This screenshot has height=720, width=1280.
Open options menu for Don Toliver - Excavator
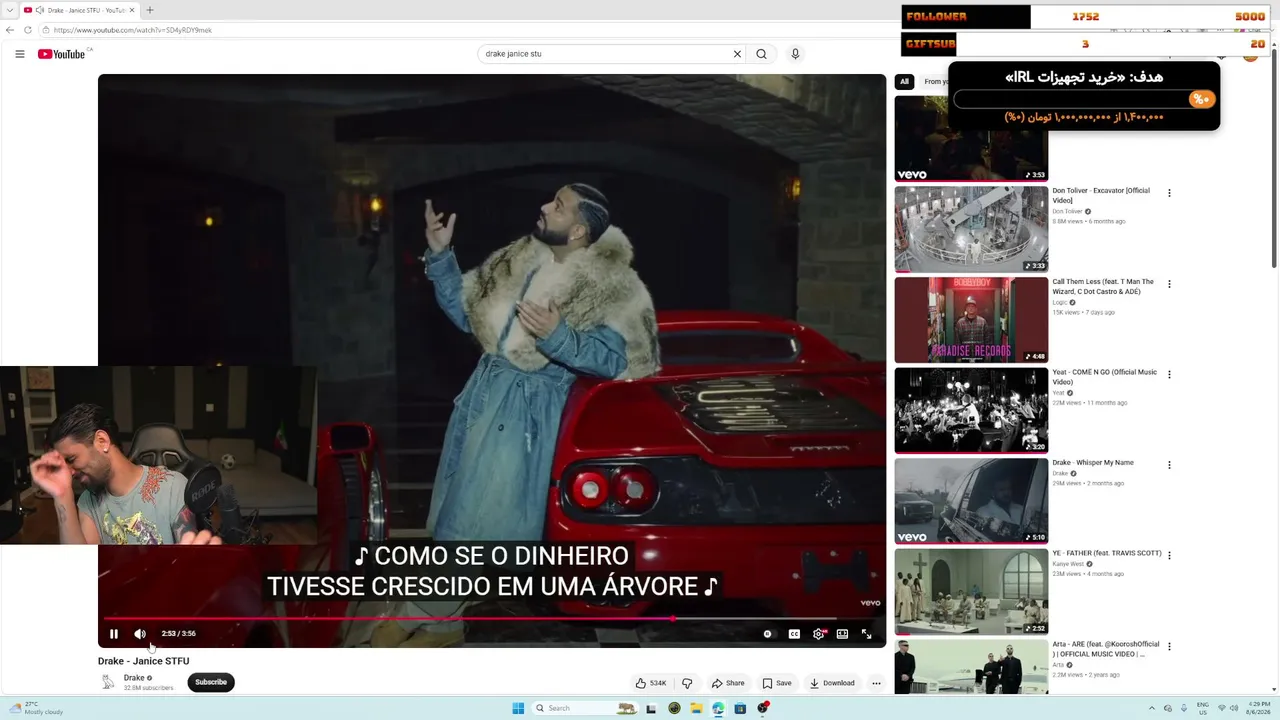[x=1169, y=193]
